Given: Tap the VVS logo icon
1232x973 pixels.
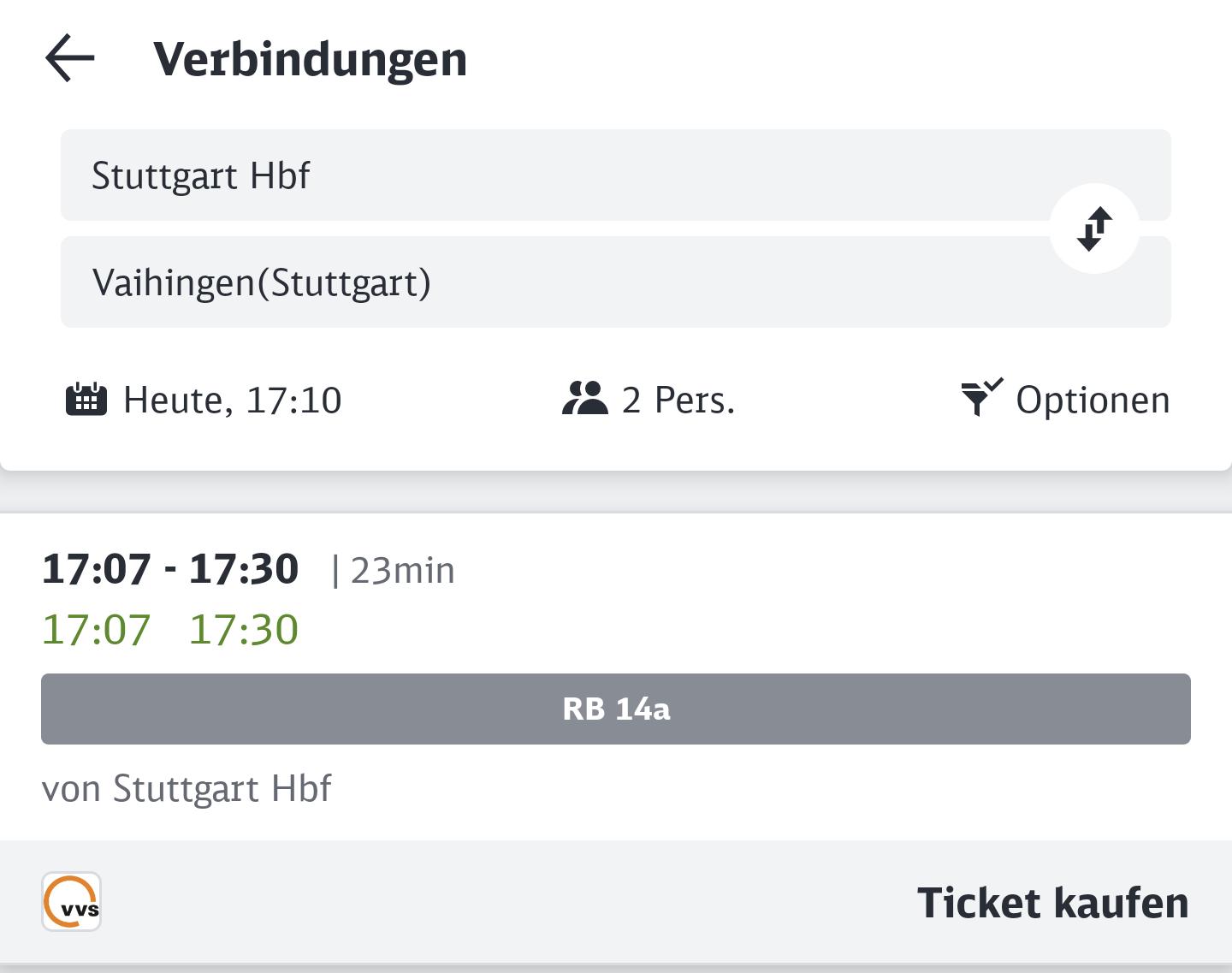Looking at the screenshot, I should 72,902.
